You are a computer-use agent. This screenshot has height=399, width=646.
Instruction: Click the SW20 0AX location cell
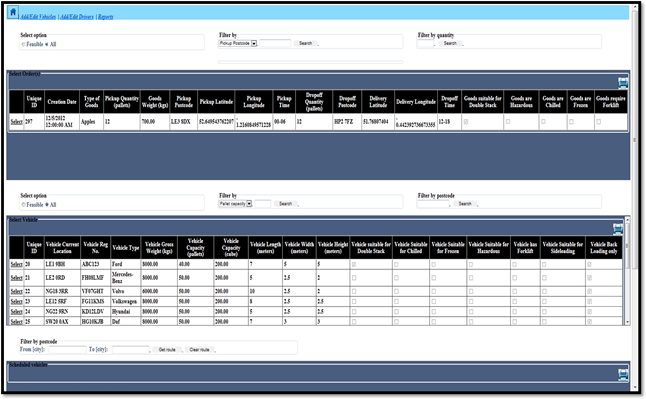63,322
